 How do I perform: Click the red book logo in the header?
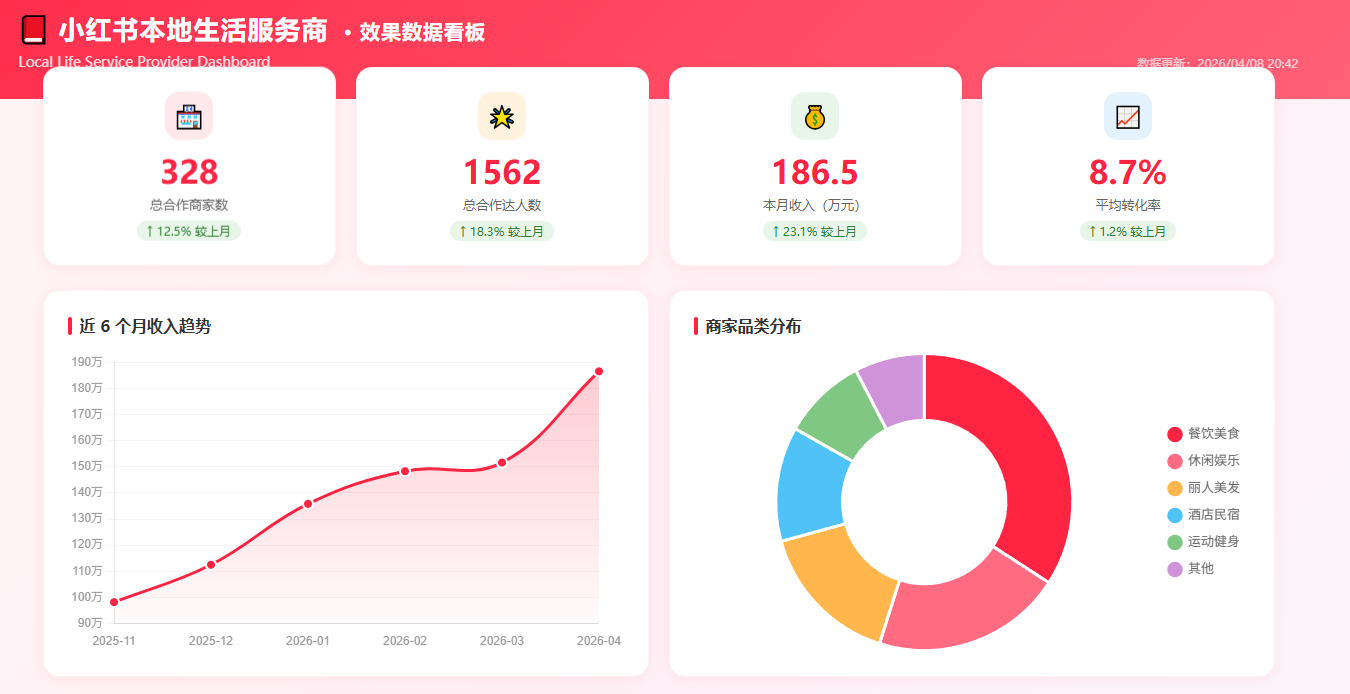click(36, 30)
